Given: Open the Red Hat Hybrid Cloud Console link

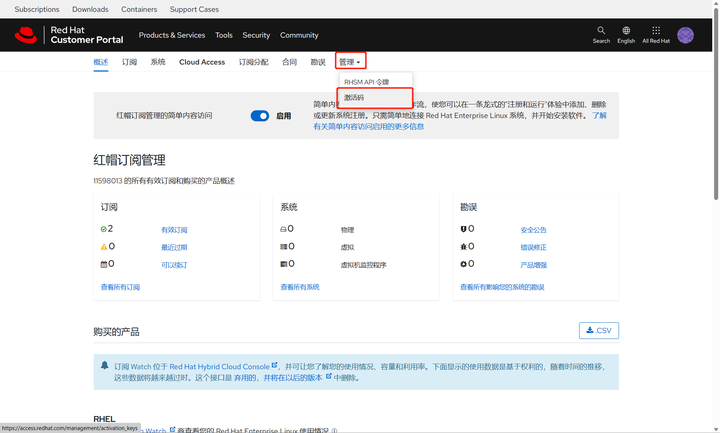Looking at the screenshot, I should [219, 366].
